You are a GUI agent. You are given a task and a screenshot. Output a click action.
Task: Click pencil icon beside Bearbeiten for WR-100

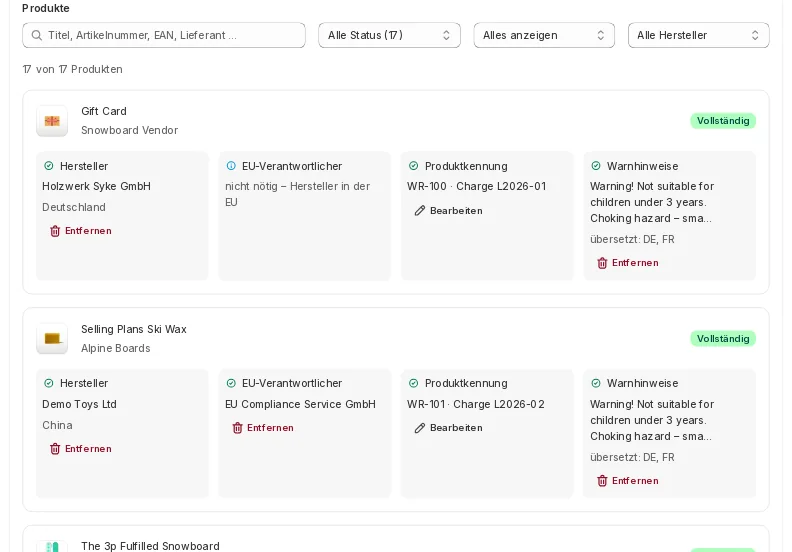coord(420,211)
